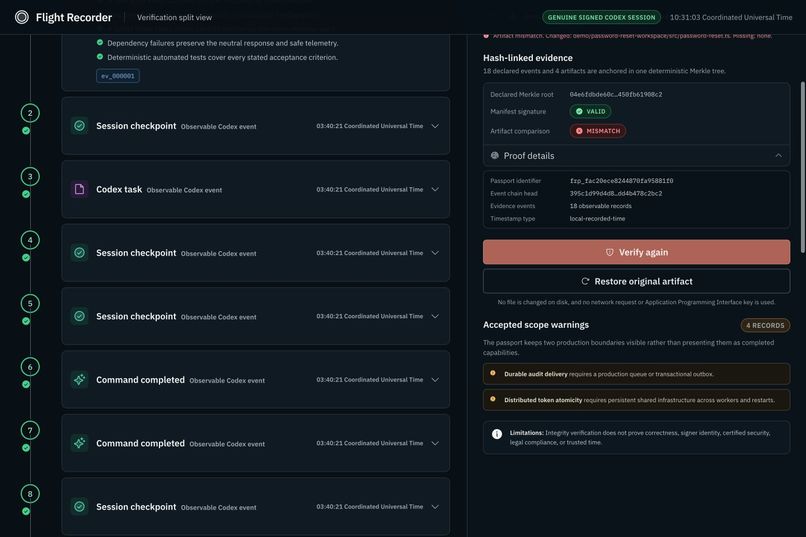The width and height of the screenshot is (806, 537).
Task: Select timeline step marker 8
Action: coord(30,494)
